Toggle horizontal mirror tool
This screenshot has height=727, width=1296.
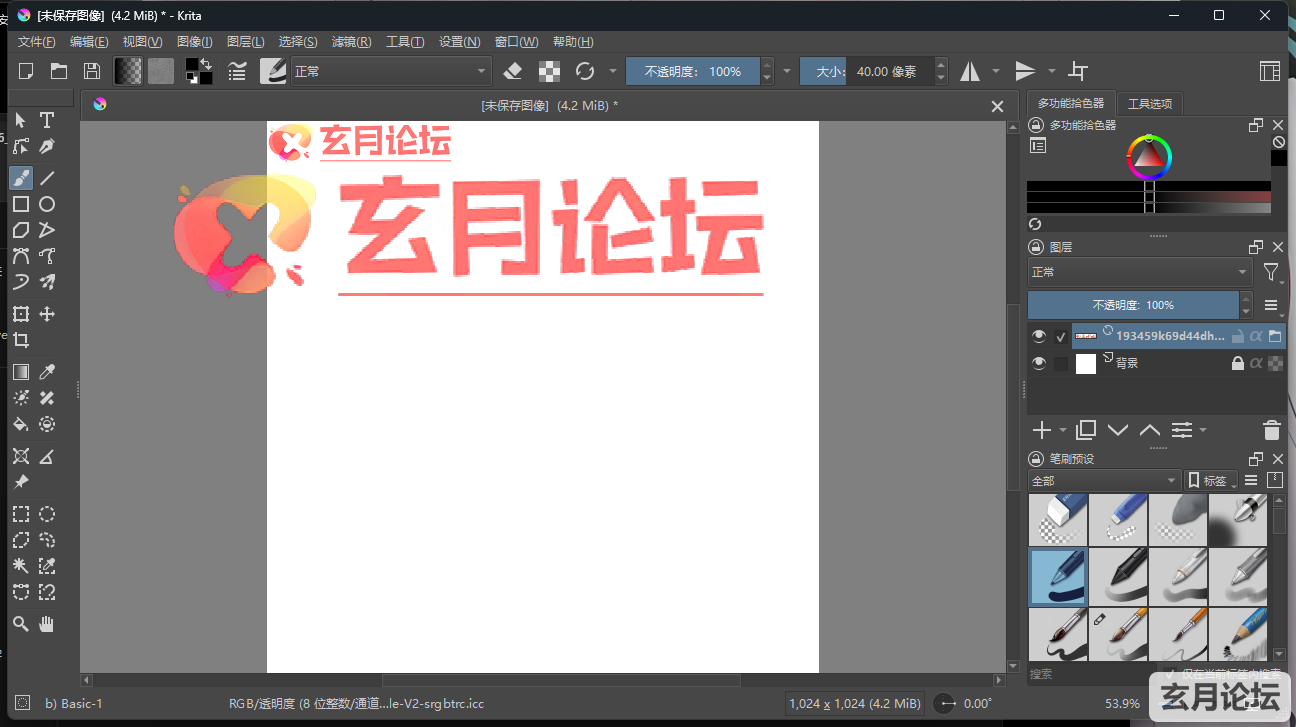coord(970,71)
